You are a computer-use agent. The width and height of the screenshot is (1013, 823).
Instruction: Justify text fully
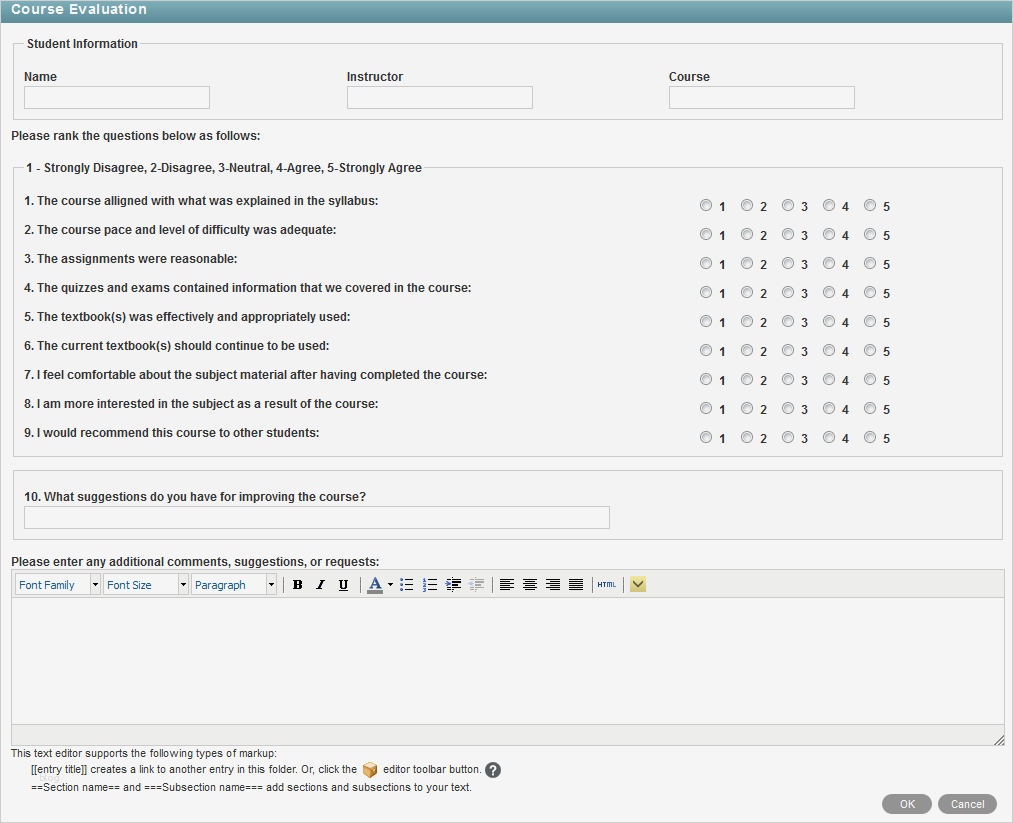576,585
